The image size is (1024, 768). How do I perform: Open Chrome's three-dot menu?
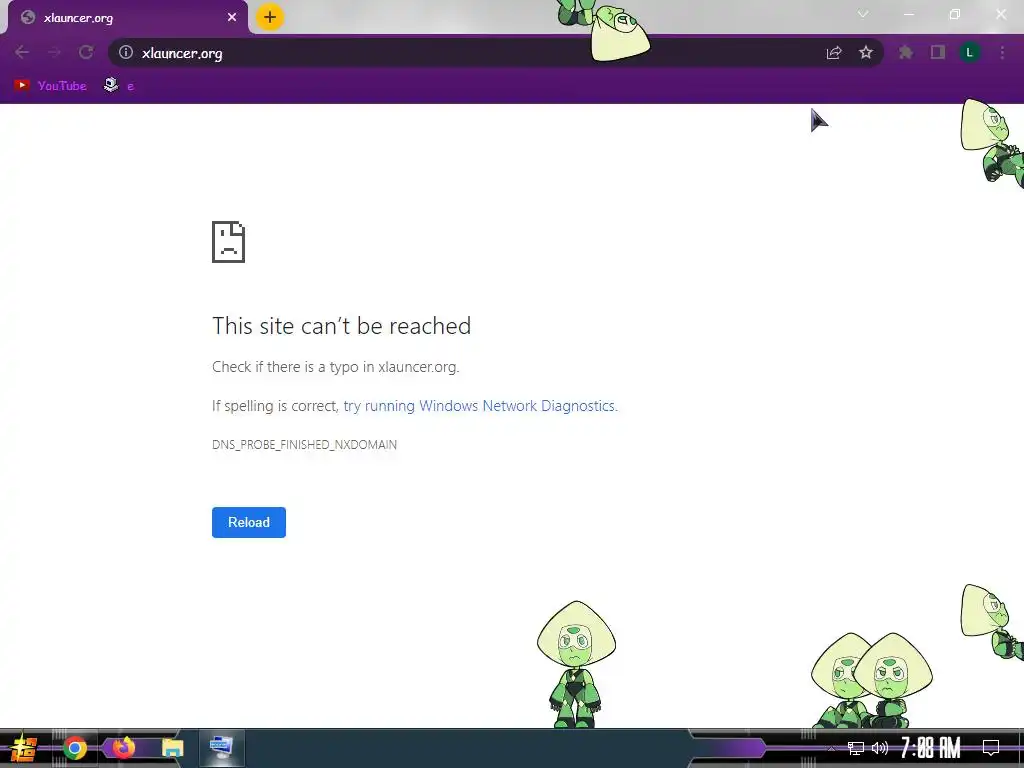pyautogui.click(x=1002, y=52)
